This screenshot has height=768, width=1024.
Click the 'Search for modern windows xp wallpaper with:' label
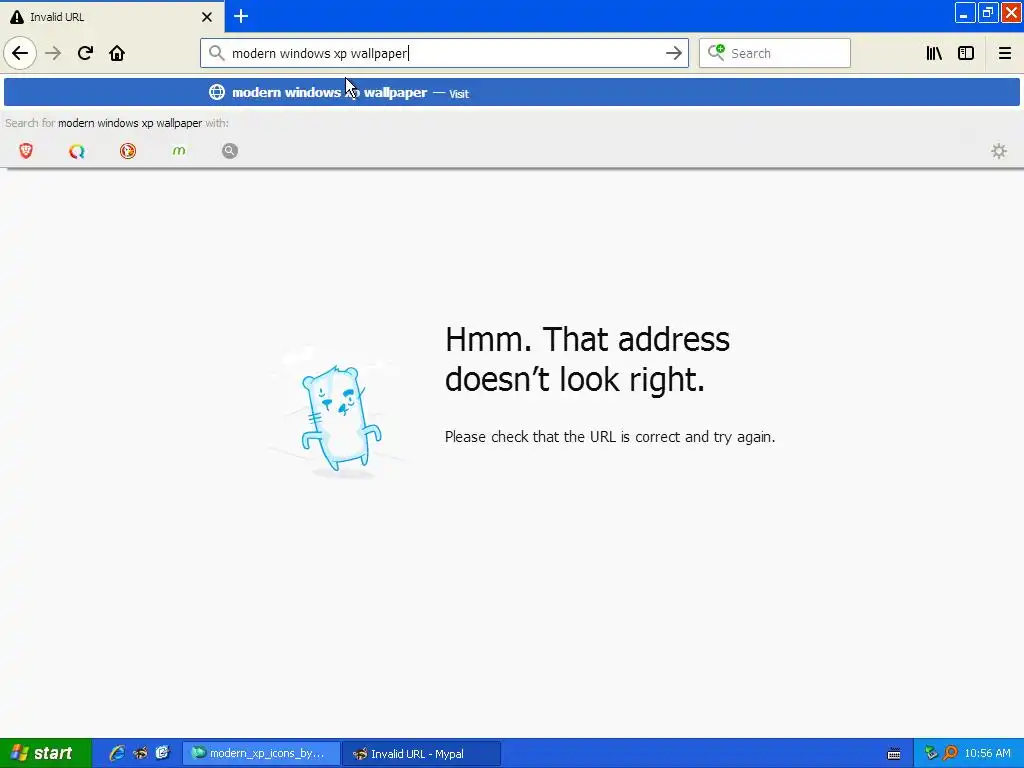click(x=117, y=123)
